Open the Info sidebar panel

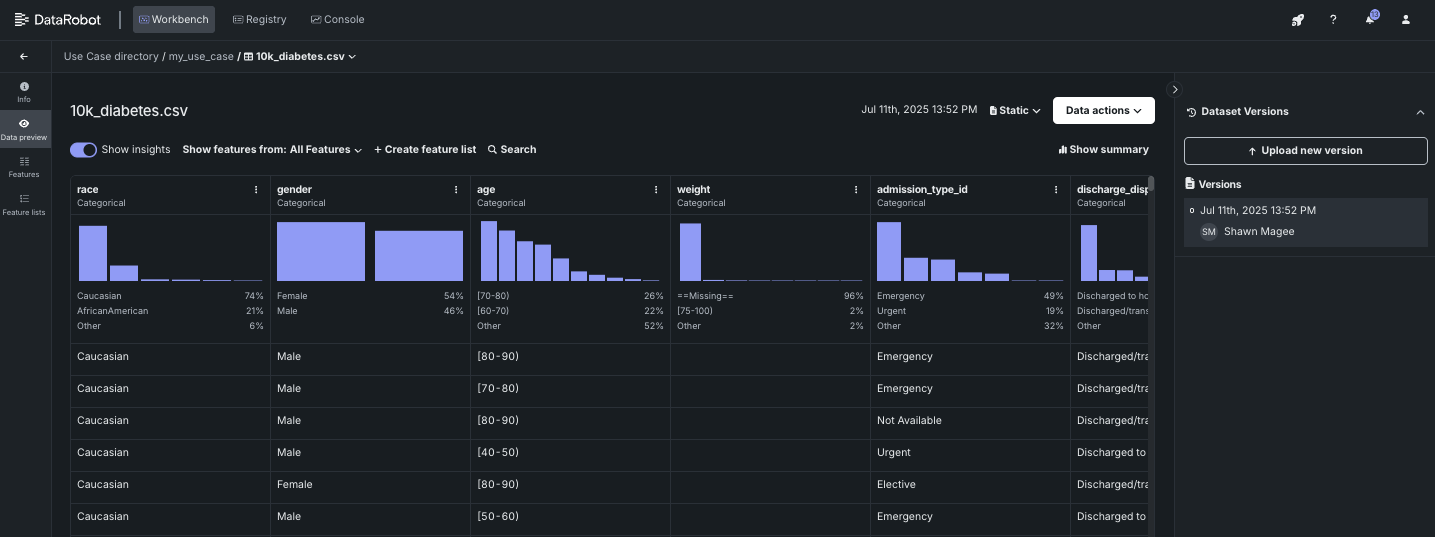tap(24, 92)
